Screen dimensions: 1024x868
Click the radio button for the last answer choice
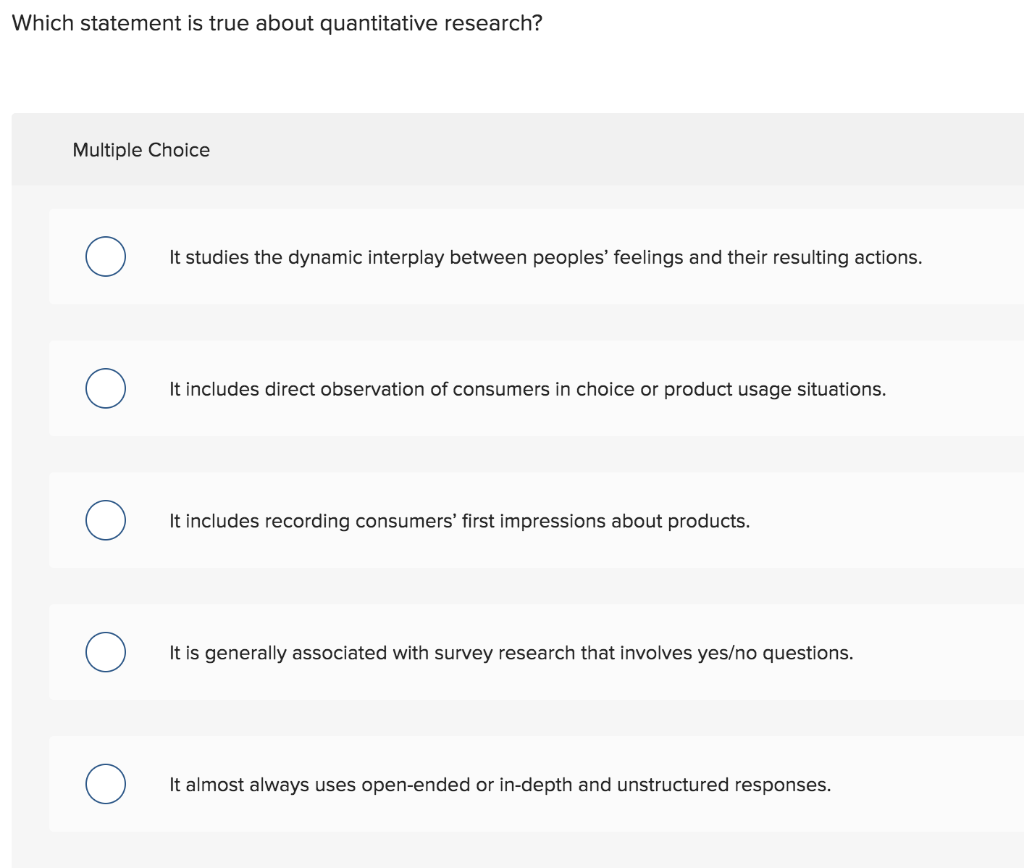coord(105,784)
